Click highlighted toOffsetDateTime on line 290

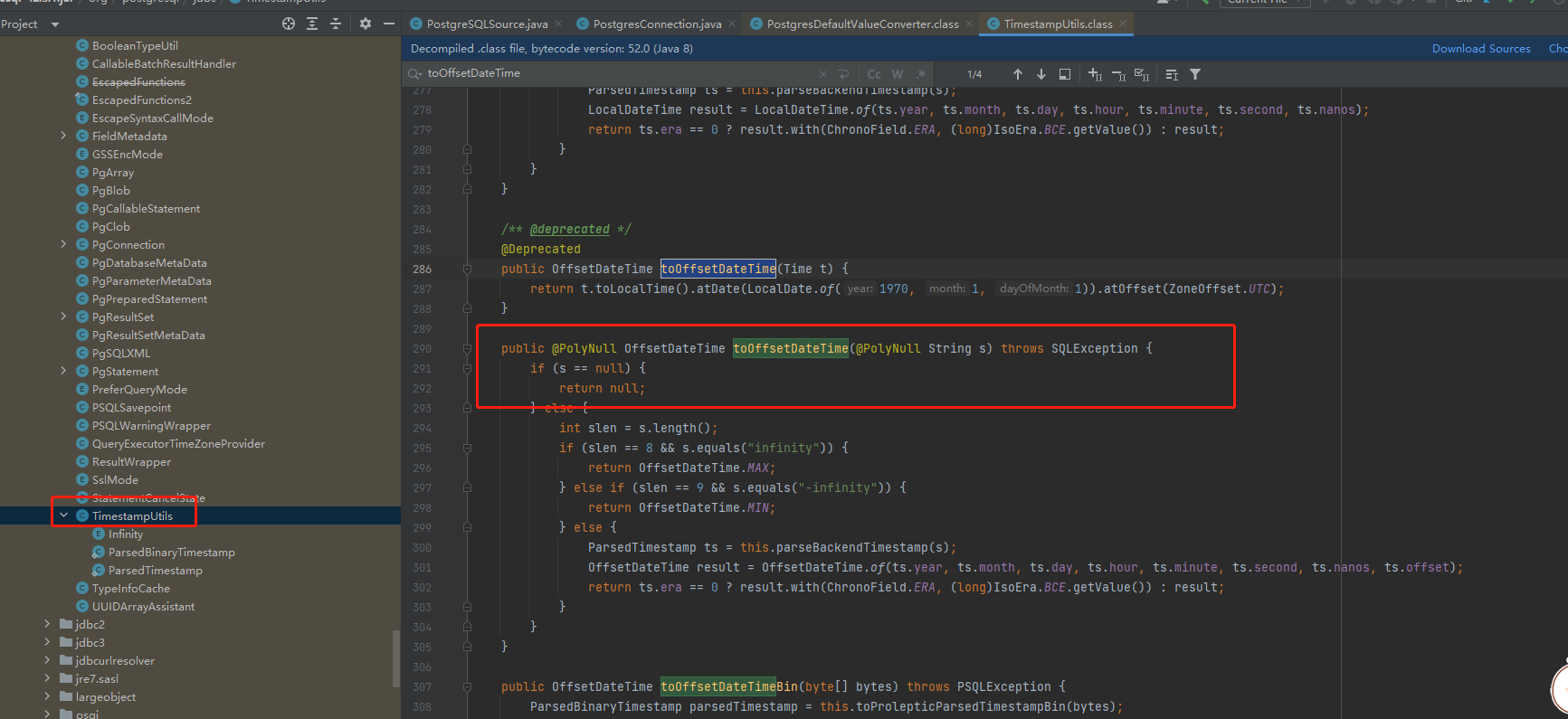coord(791,348)
